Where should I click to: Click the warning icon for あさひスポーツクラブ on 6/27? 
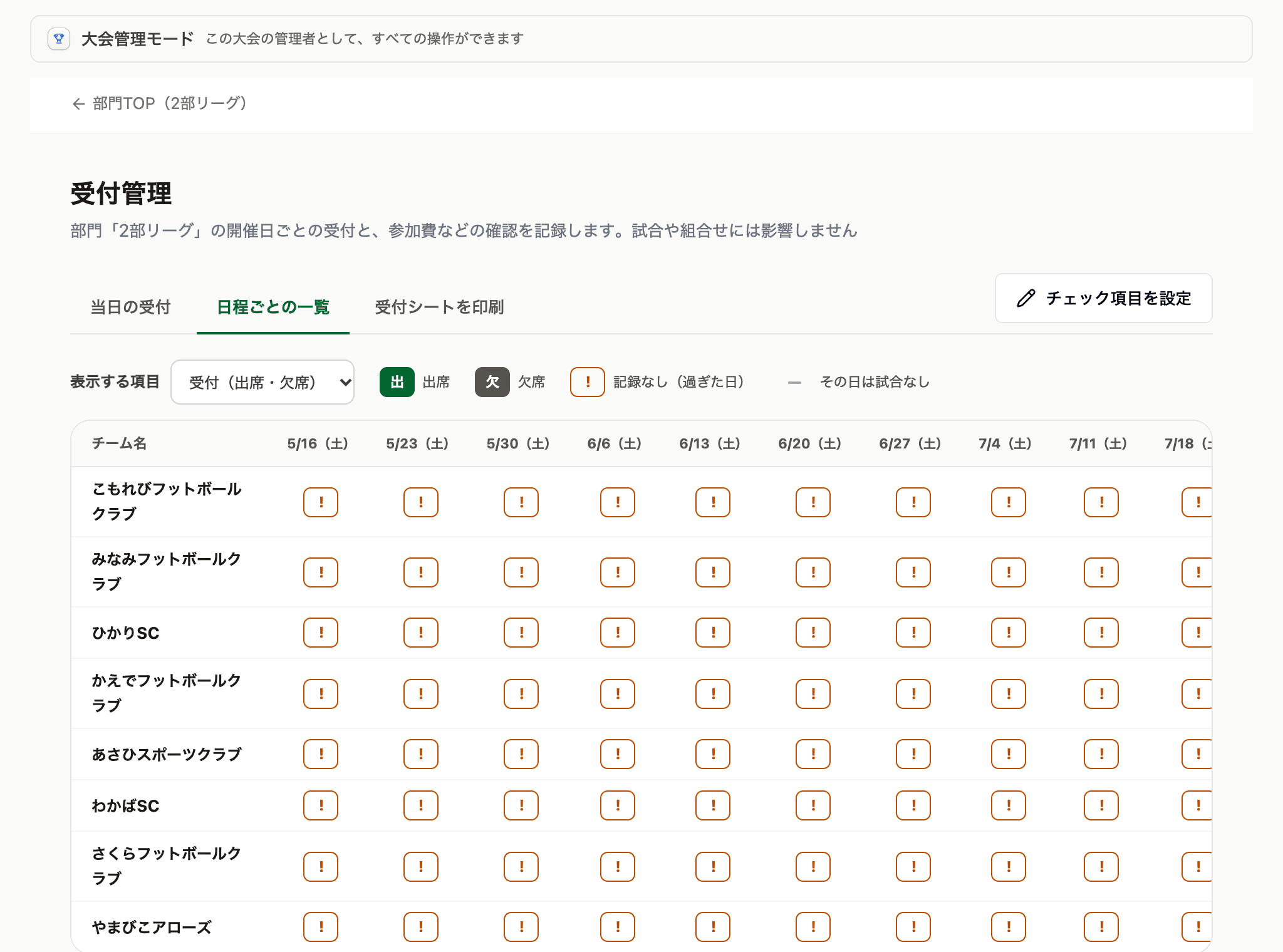[x=913, y=754]
